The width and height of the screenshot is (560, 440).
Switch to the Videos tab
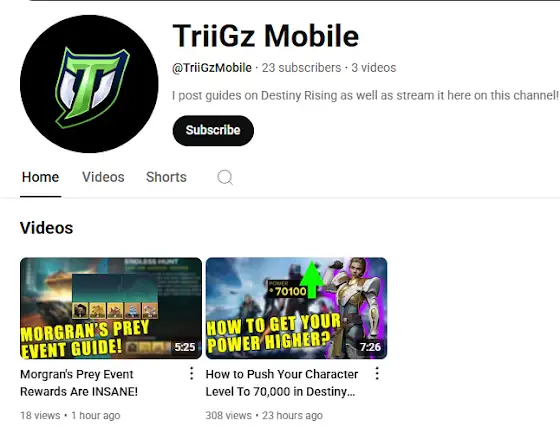click(x=103, y=177)
